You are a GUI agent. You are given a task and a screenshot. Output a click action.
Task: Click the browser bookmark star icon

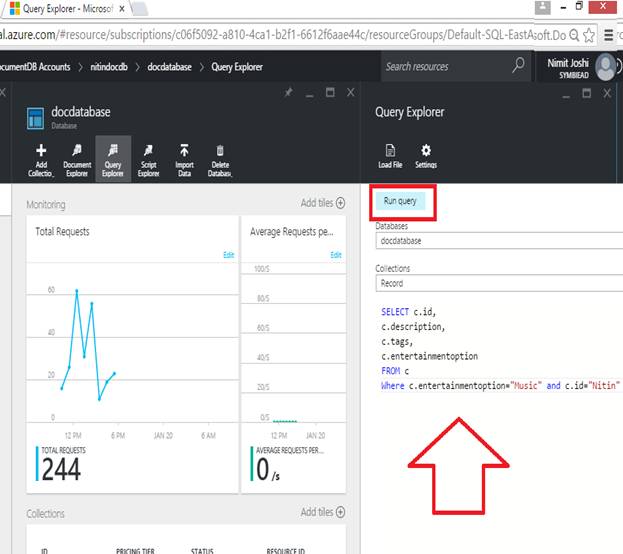point(589,35)
